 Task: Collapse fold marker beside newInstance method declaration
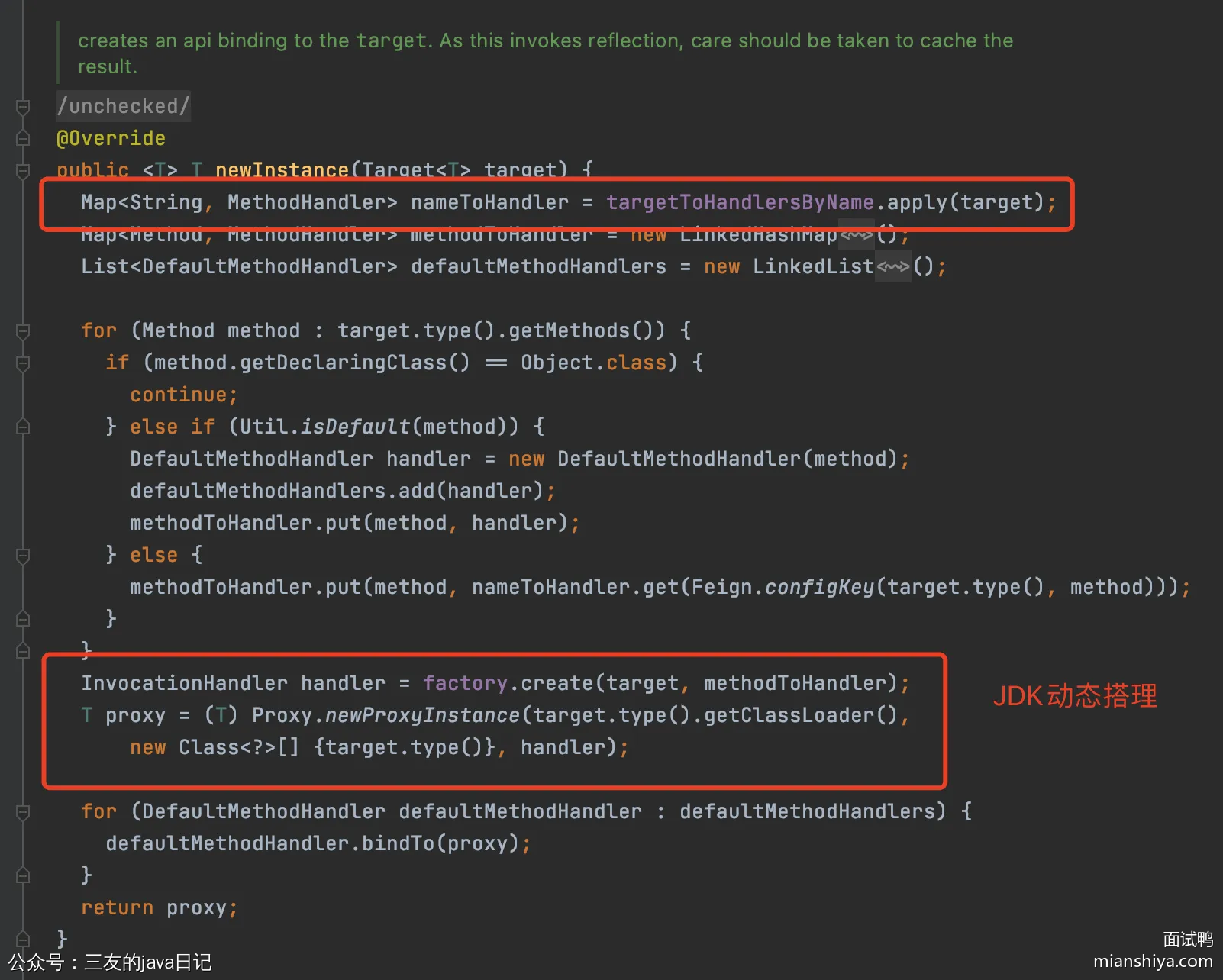(x=23, y=170)
